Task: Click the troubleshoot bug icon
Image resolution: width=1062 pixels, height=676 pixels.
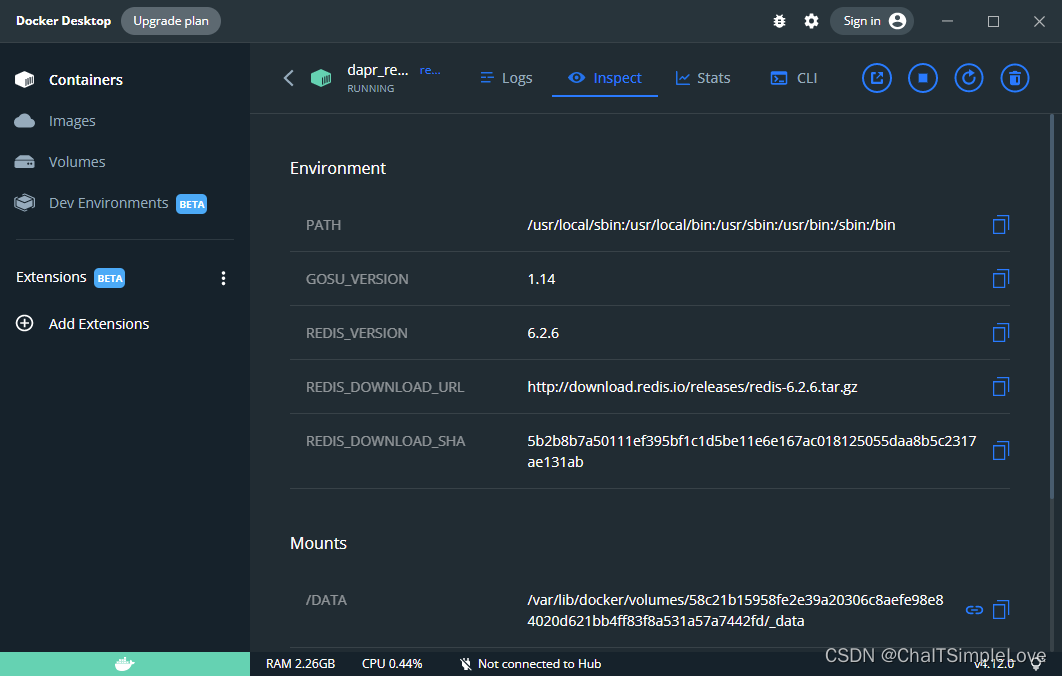Action: [779, 20]
